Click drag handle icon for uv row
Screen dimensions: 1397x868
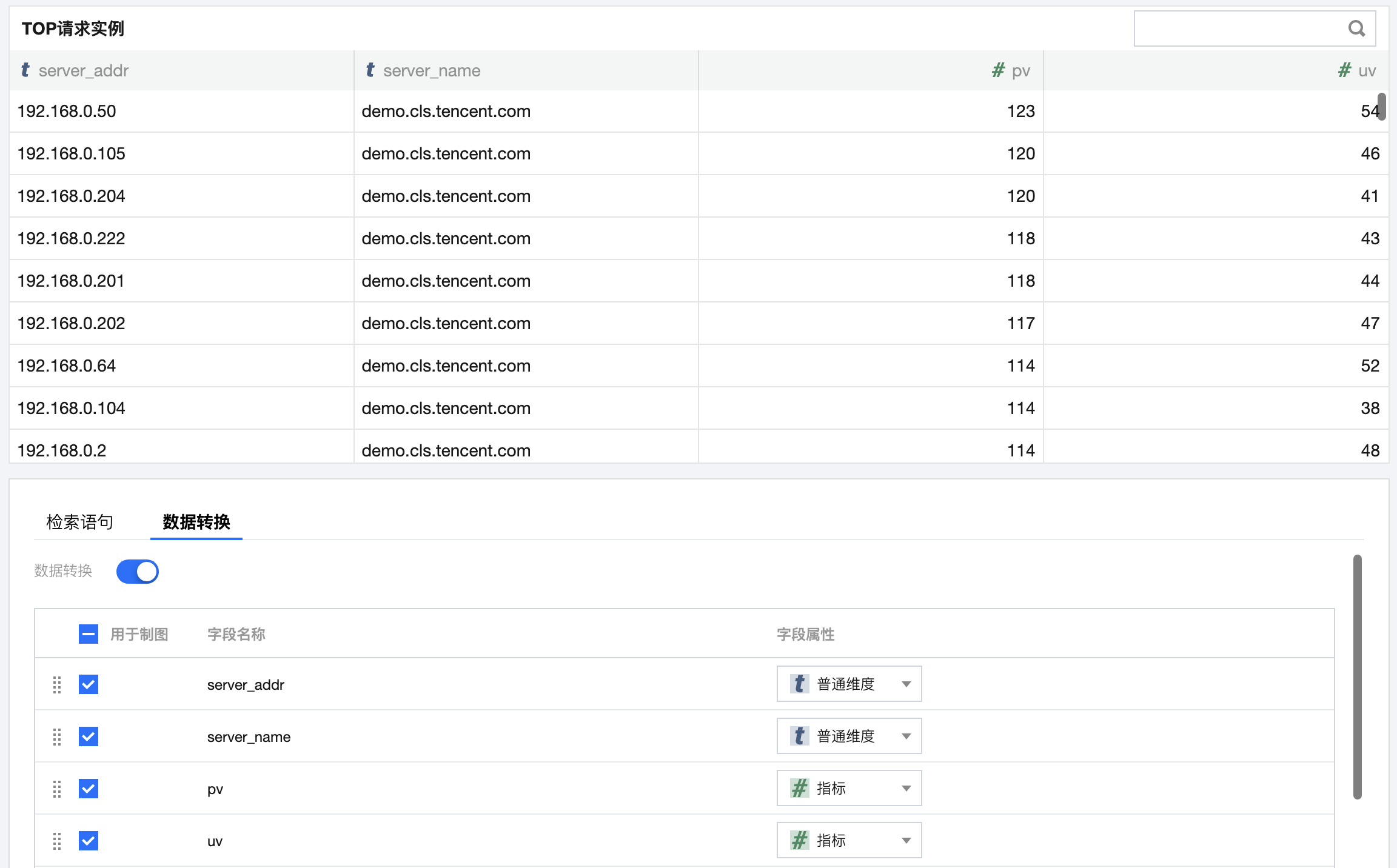57,841
